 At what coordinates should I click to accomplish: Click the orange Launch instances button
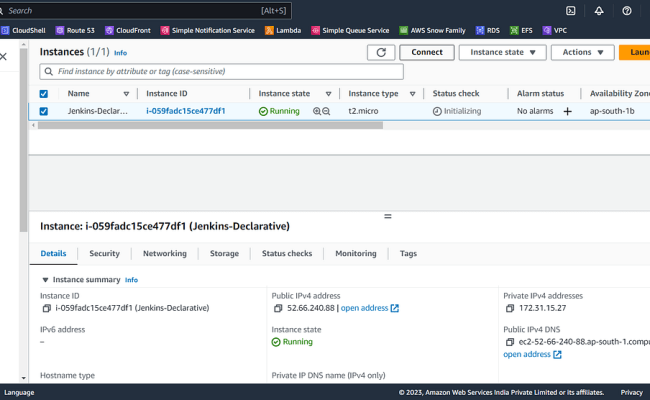635,52
